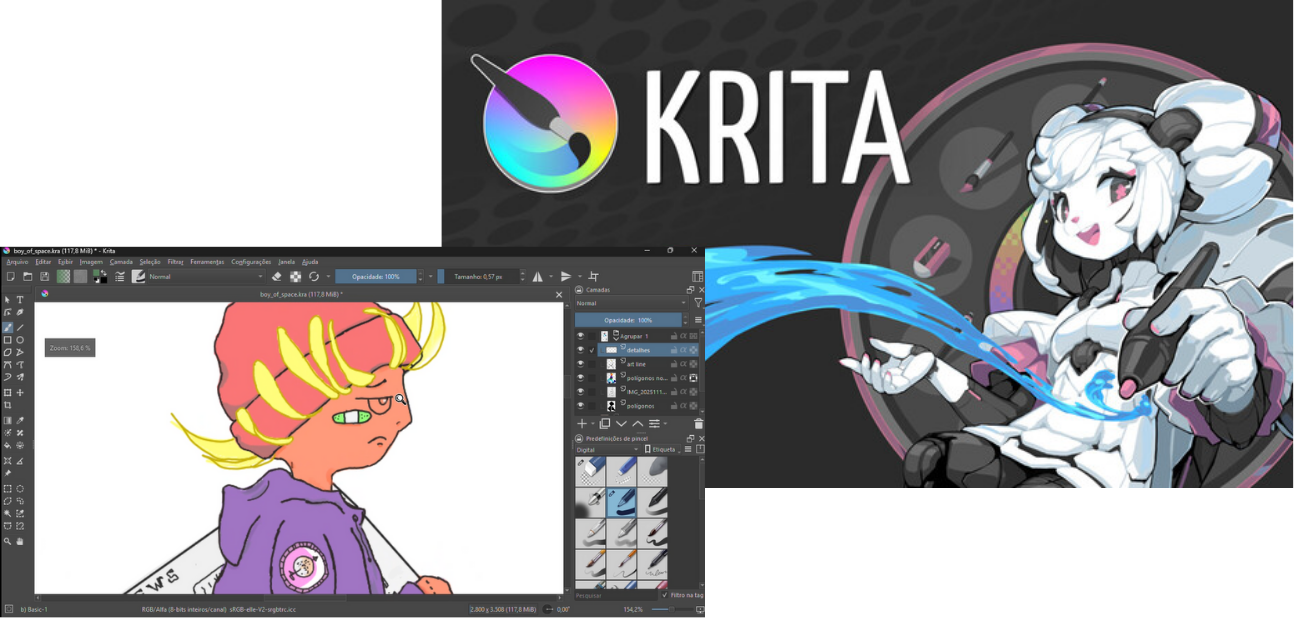Activate the Zoom tool magnifier icon

tap(8, 541)
